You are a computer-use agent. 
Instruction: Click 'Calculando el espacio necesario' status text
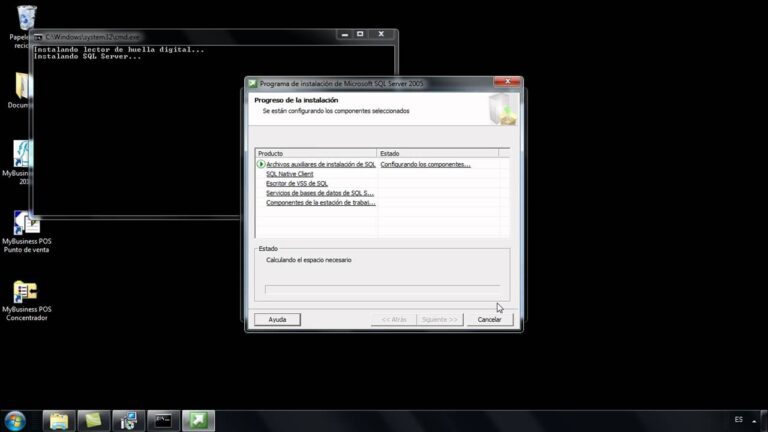[309, 260]
